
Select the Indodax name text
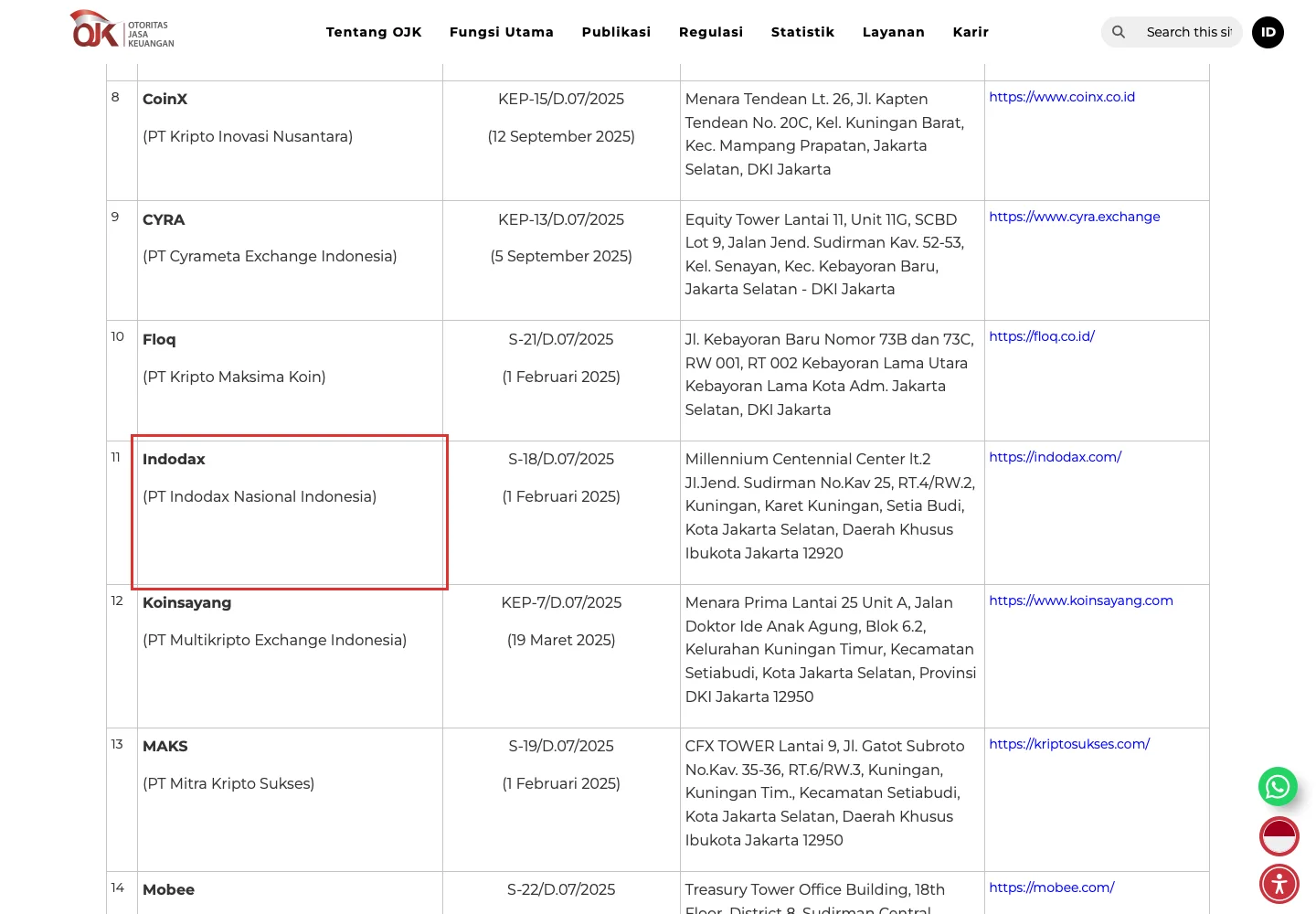174,459
